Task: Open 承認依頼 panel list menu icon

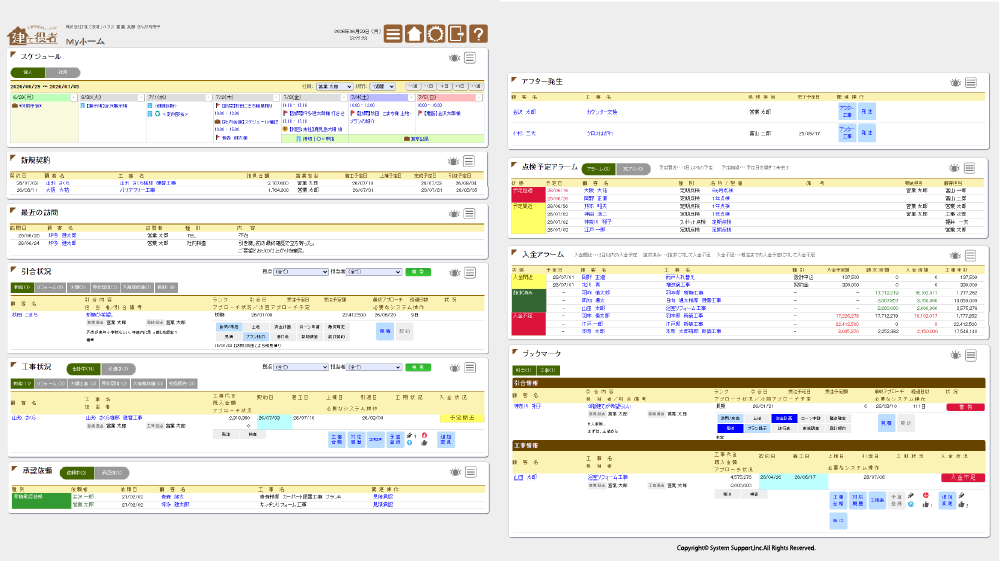Action: pos(471,472)
